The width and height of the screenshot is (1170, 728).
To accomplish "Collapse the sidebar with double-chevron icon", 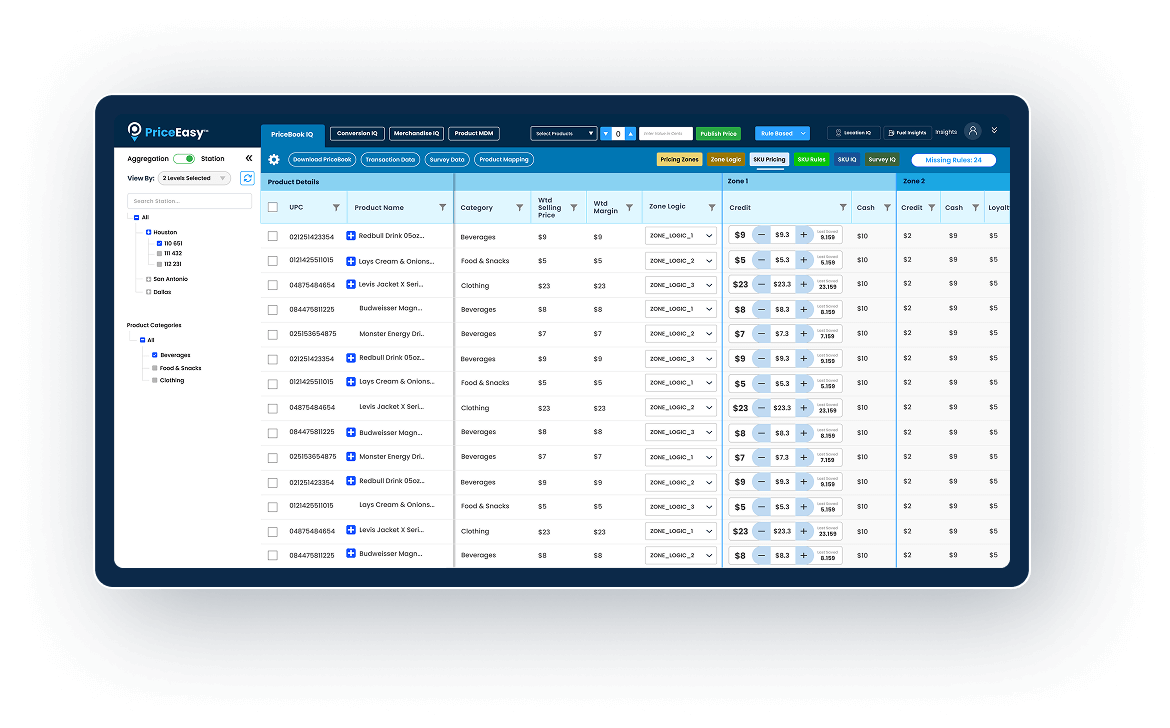I will tap(249, 158).
